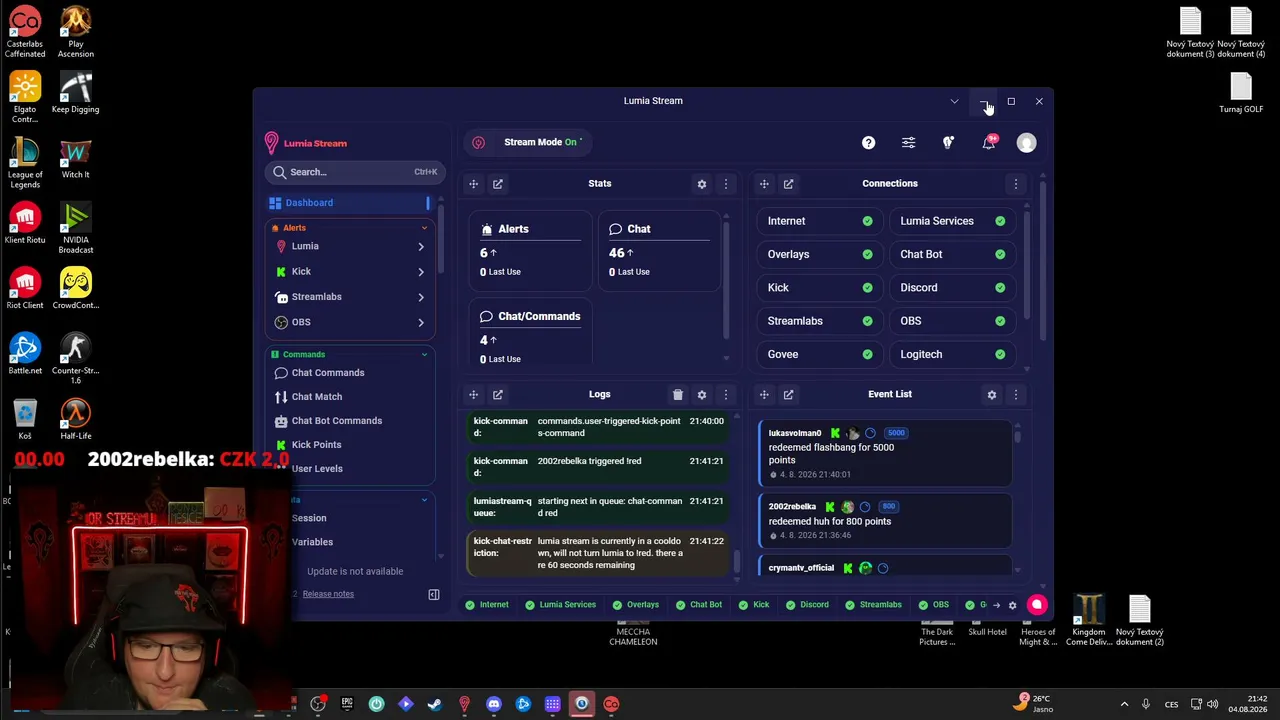This screenshot has width=1280, height=720.
Task: Click the lukasvolman0 flashbang redemption event
Action: click(x=883, y=453)
